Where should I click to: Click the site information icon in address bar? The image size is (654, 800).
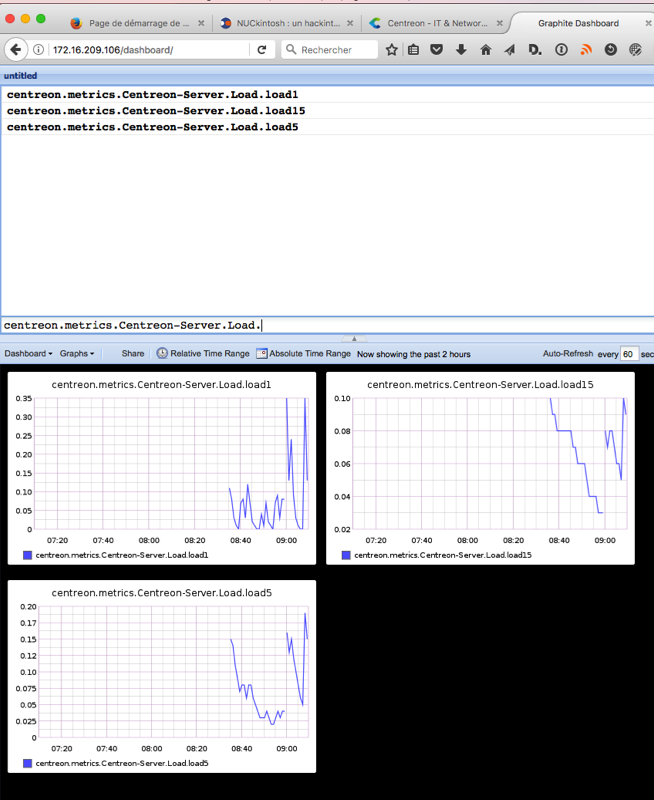click(38, 49)
